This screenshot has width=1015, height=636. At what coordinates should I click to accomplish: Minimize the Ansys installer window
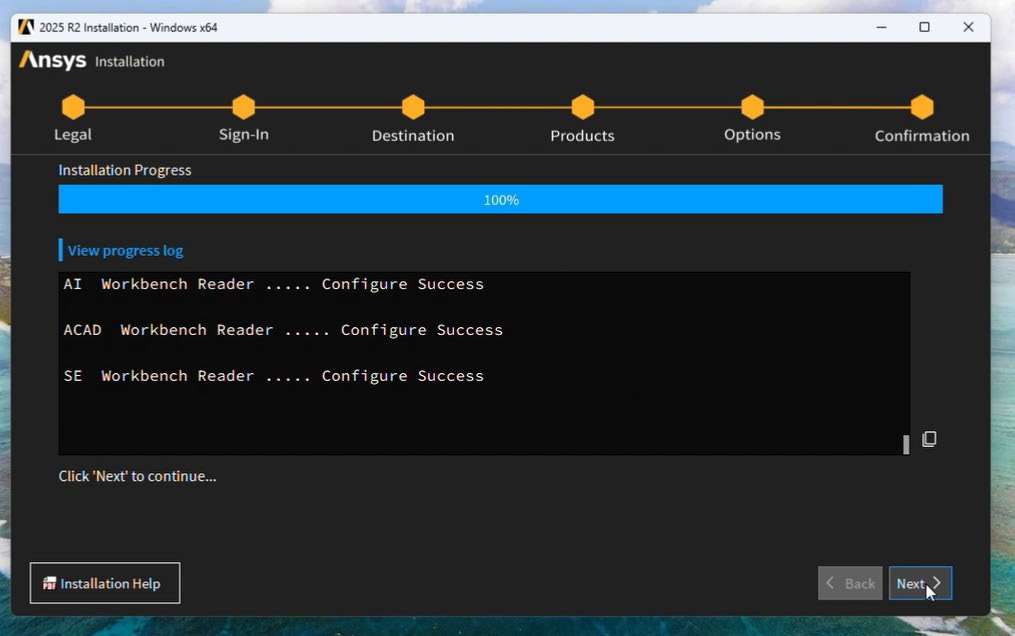pos(880,27)
